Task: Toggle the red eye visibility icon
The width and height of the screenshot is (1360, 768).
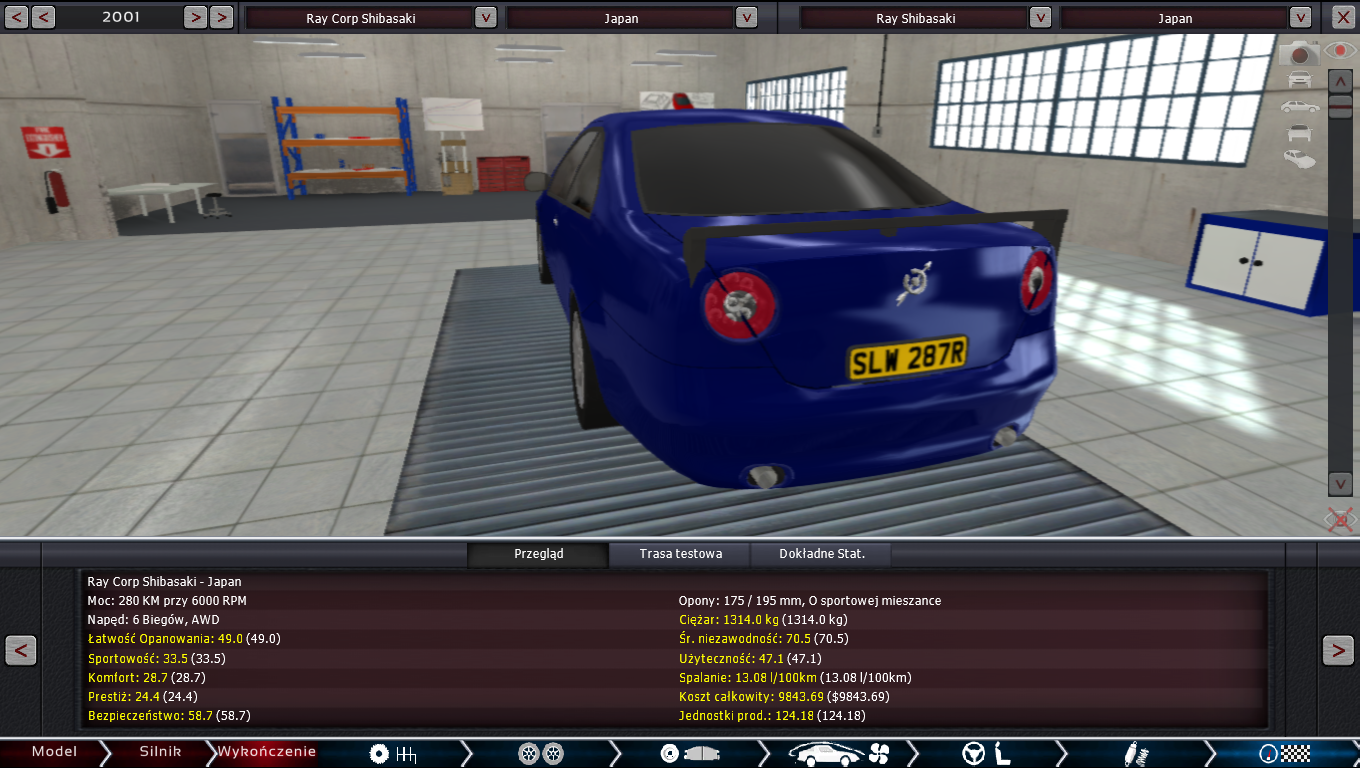Action: click(x=1340, y=50)
